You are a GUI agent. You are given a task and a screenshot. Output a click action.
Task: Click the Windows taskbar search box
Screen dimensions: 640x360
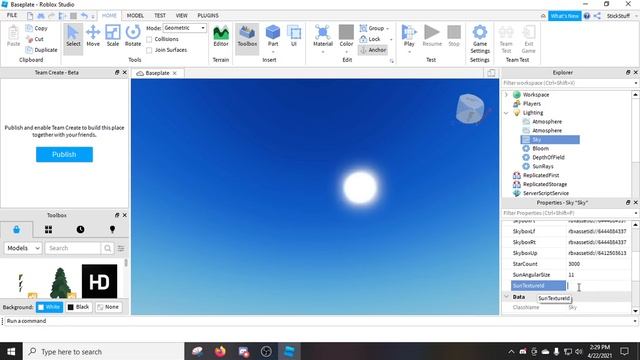tap(104, 351)
